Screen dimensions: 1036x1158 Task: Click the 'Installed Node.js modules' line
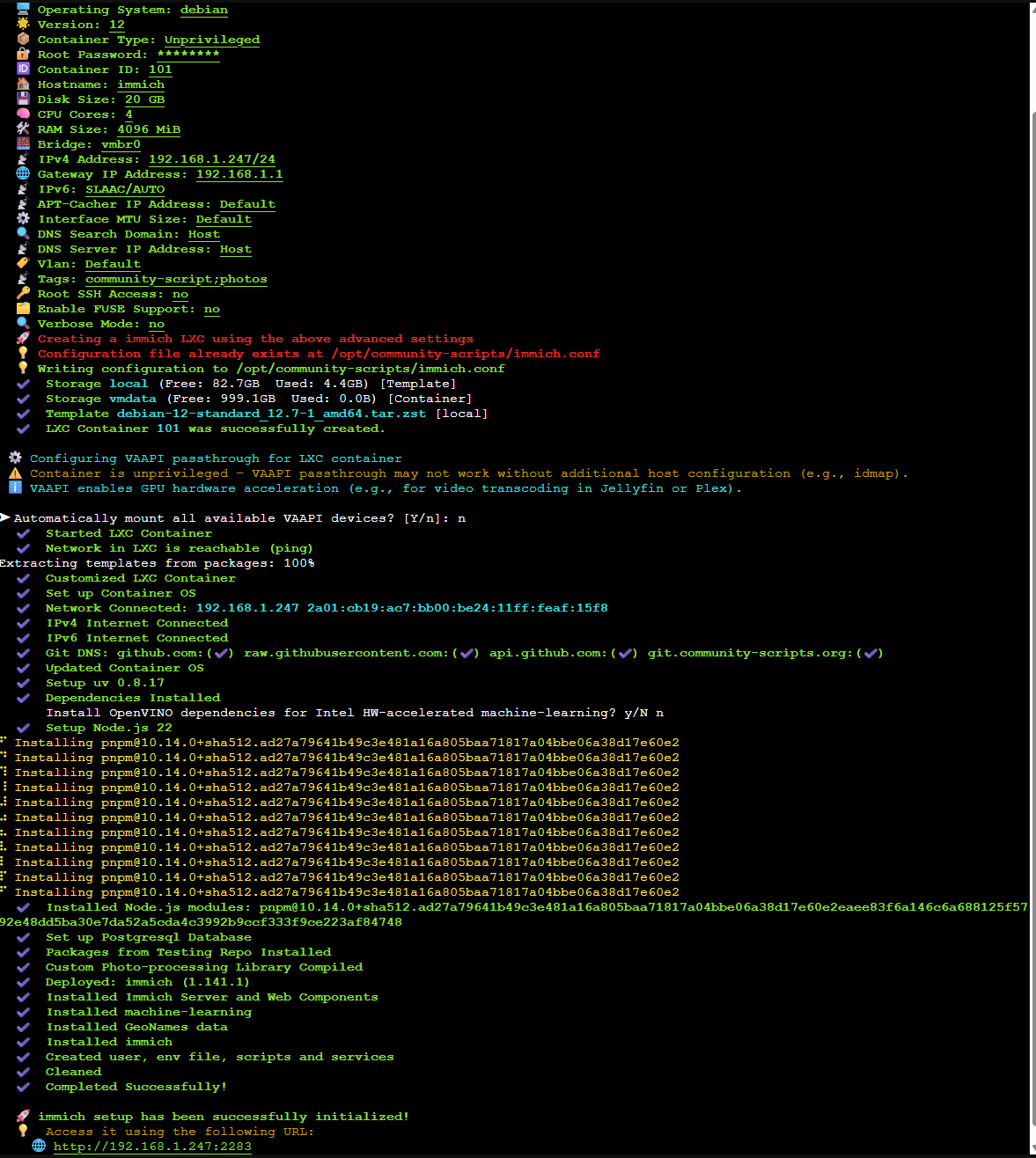point(514,914)
